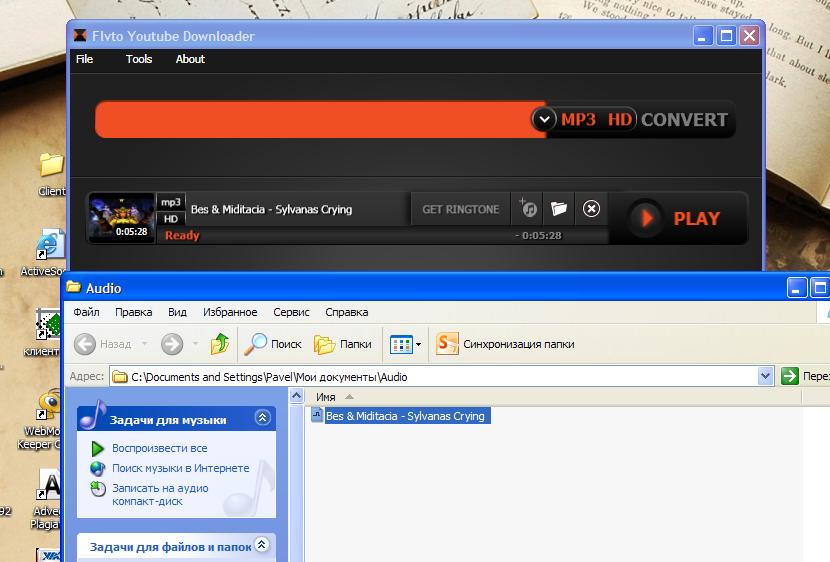Image resolution: width=830 pixels, height=562 pixels.
Task: Click the Поиск search toolbar button
Action: 273,344
